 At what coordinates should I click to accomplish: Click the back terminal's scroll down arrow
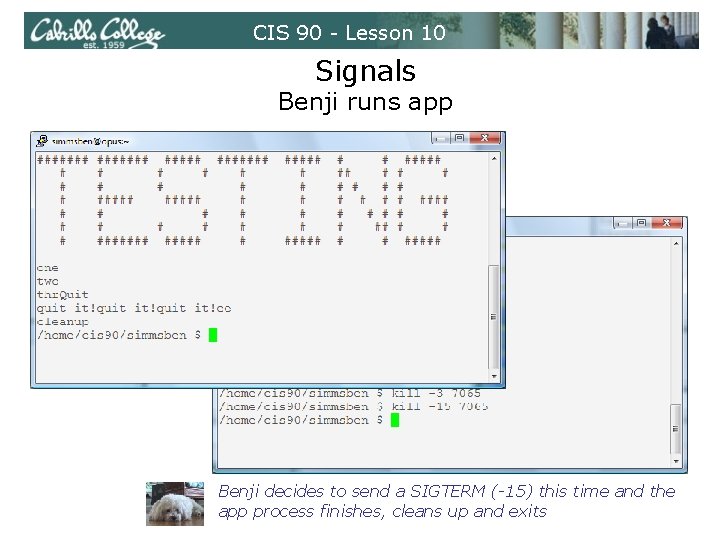(676, 461)
